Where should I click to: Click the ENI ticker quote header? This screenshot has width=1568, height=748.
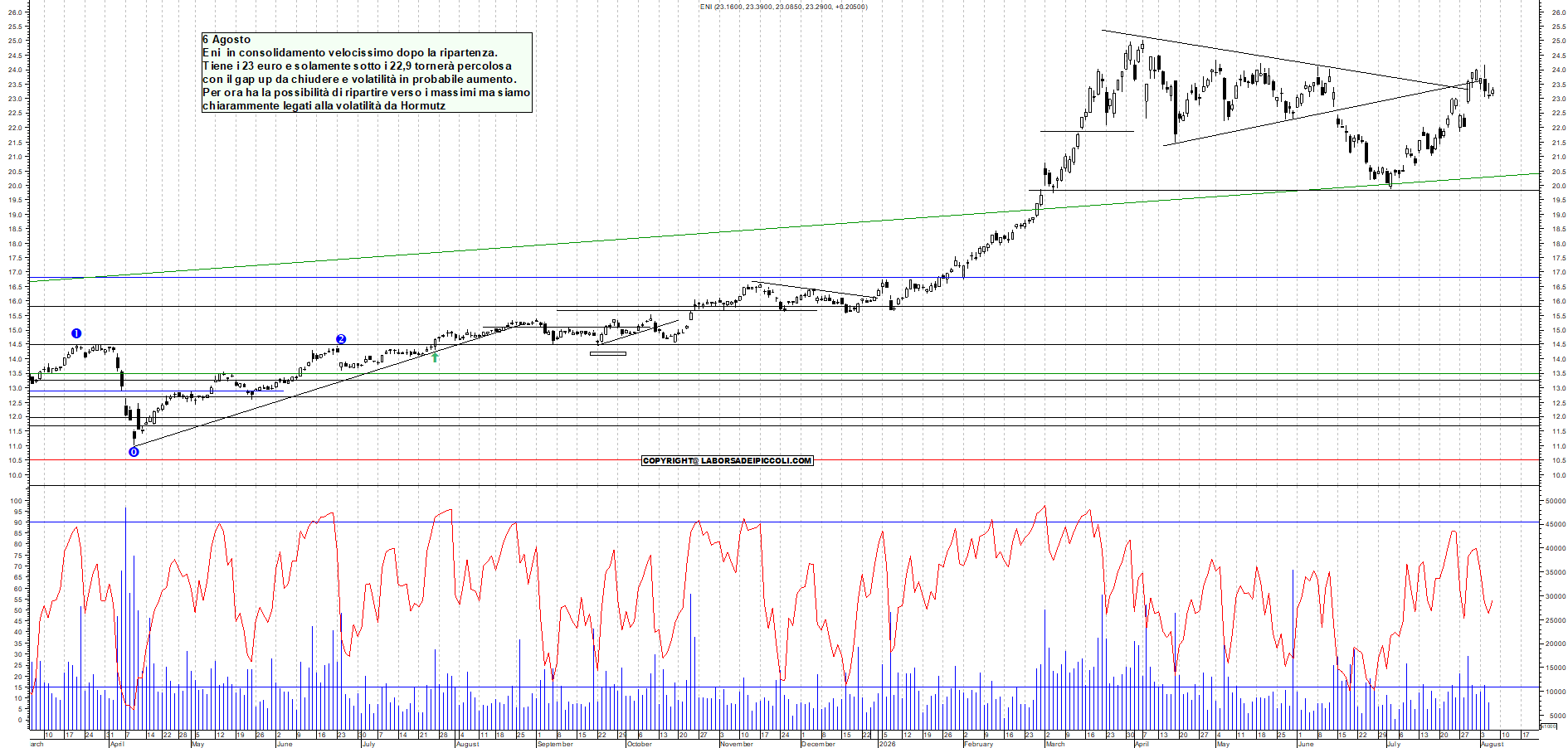click(783, 7)
